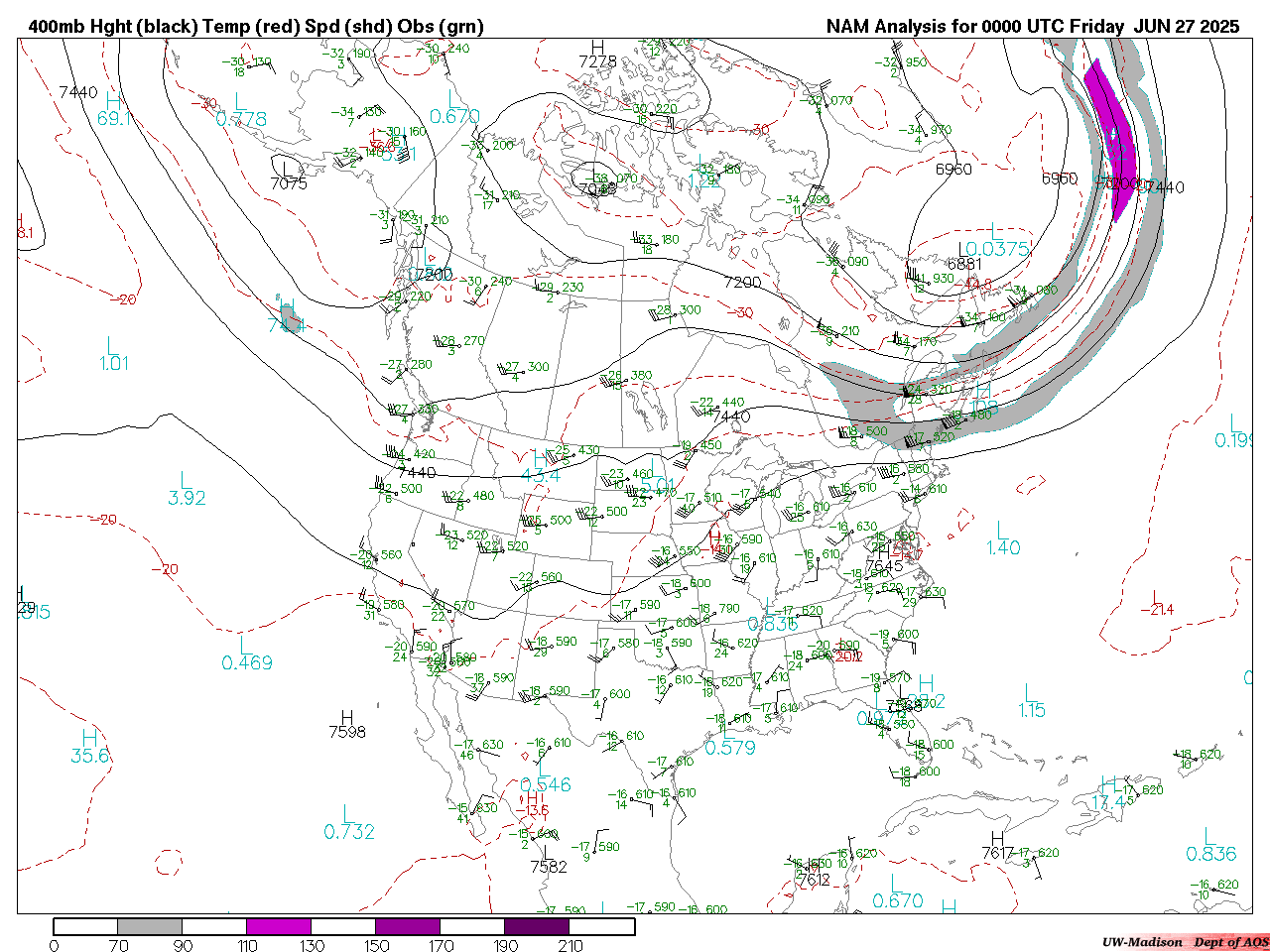Click the red -21.4 temperature label
This screenshot has width=1270, height=952.
click(x=1157, y=609)
